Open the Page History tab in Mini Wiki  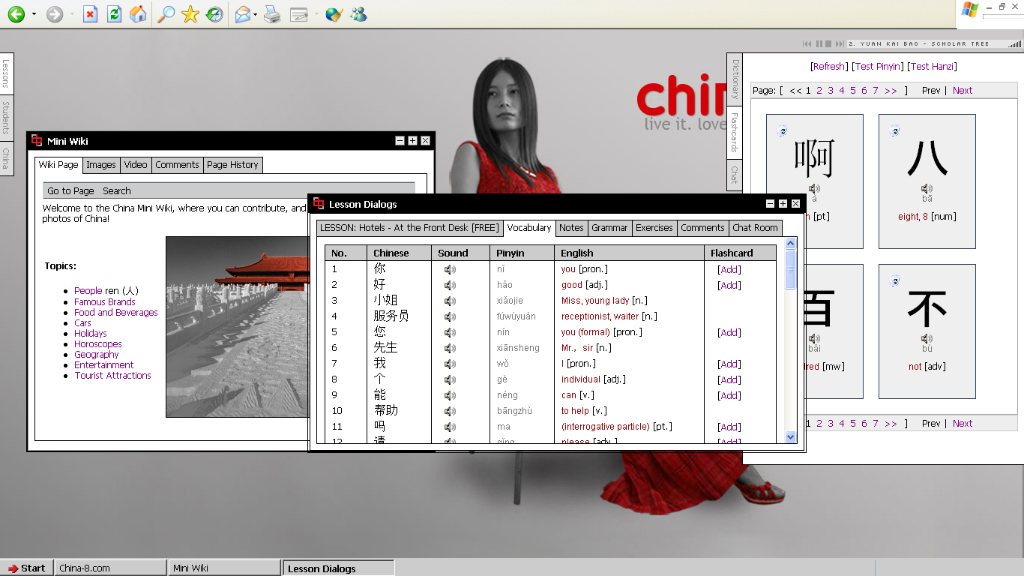(232, 165)
